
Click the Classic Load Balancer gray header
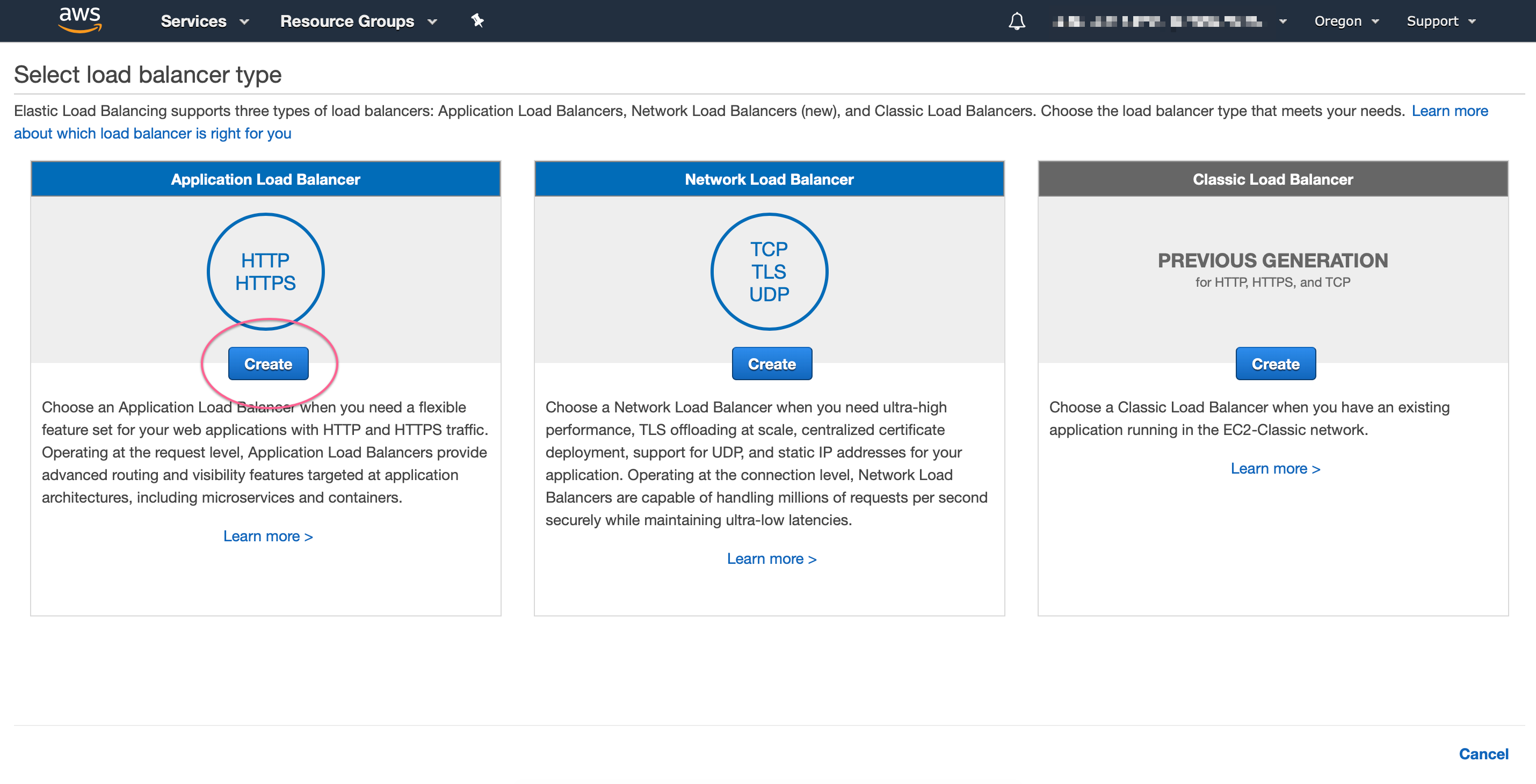coord(1272,179)
